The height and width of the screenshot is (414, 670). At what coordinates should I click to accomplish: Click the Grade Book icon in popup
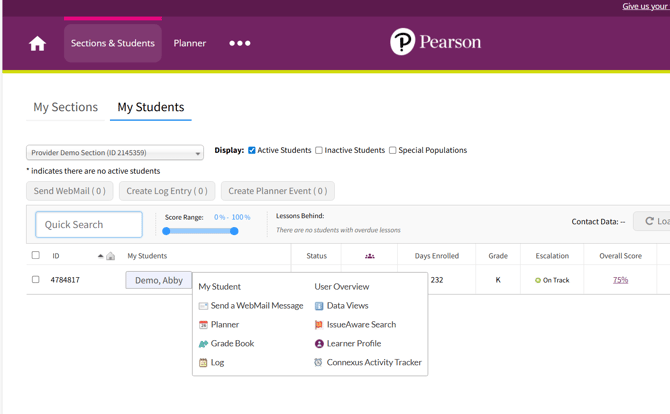pos(203,344)
